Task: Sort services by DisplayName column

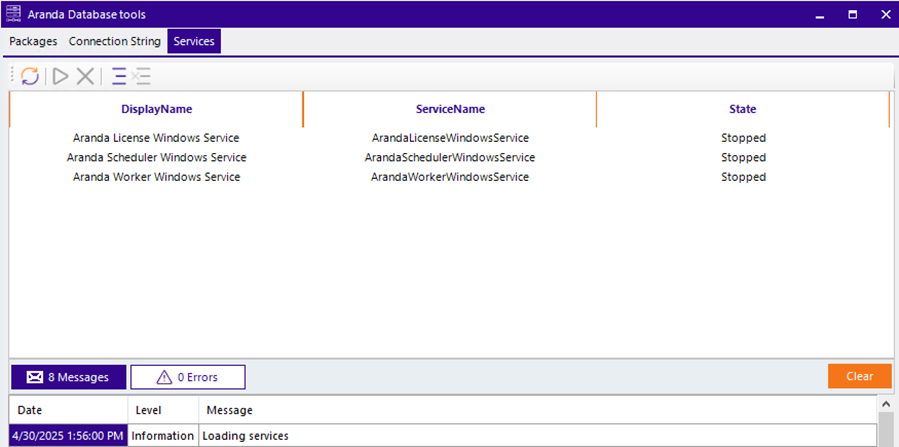Action: point(156,109)
